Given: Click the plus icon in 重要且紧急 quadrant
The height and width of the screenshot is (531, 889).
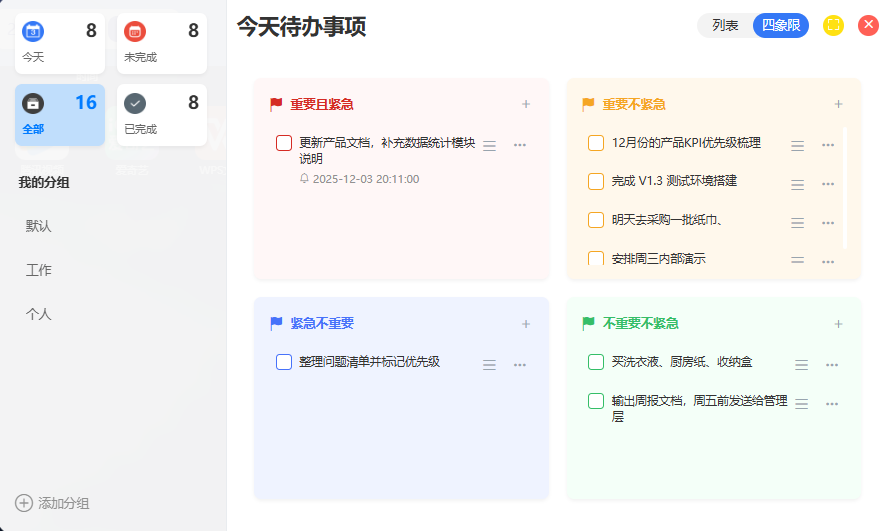Looking at the screenshot, I should coord(526,104).
